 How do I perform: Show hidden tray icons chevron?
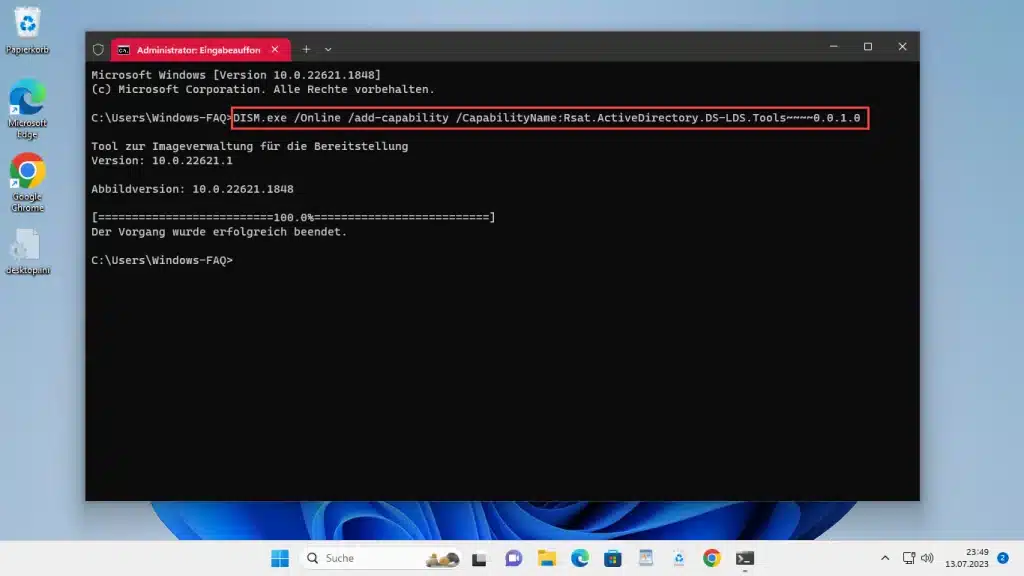pyautogui.click(x=885, y=558)
